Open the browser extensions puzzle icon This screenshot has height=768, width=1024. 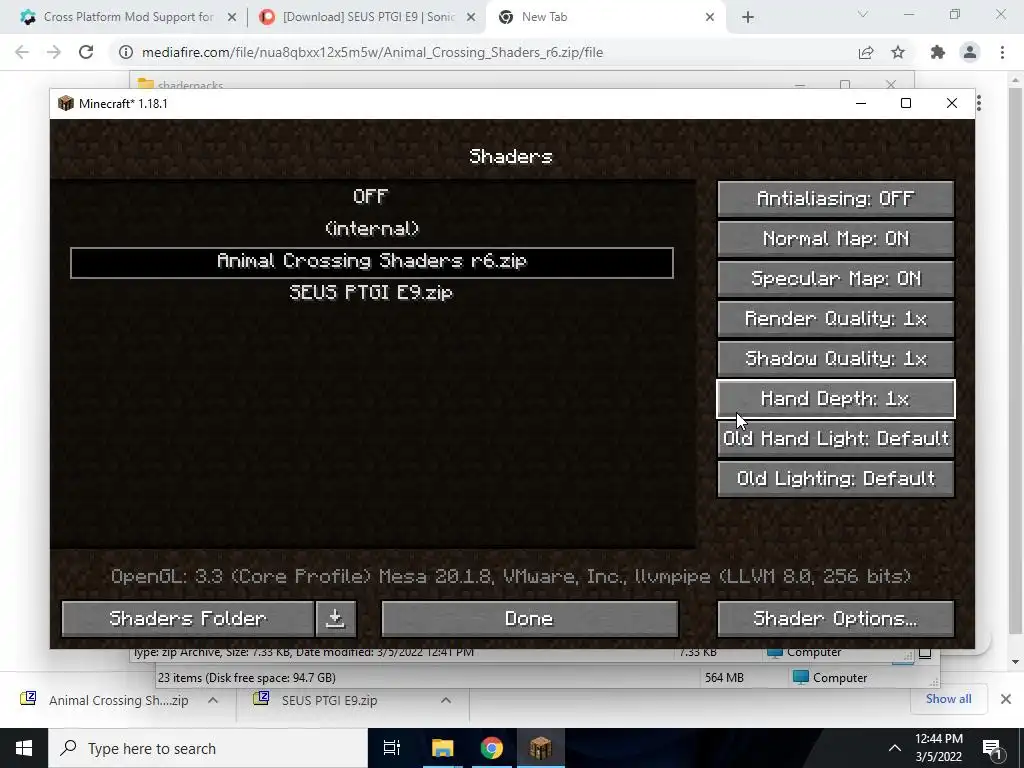pyautogui.click(x=938, y=52)
